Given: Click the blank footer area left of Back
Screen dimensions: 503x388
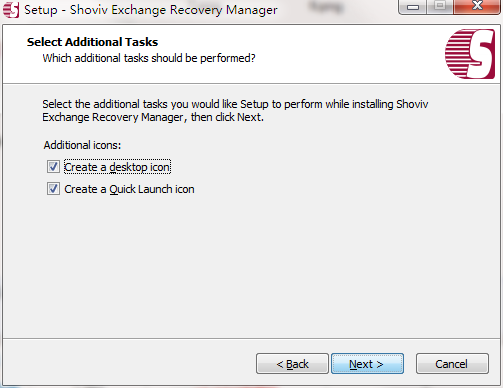Looking at the screenshot, I should point(130,363).
